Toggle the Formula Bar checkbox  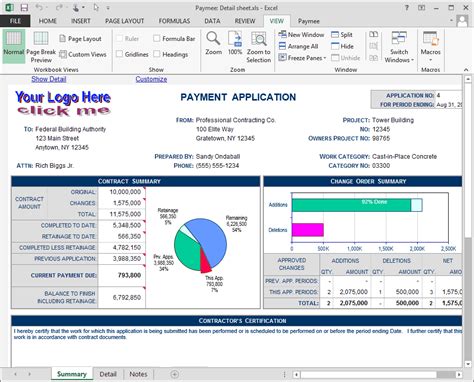click(157, 39)
